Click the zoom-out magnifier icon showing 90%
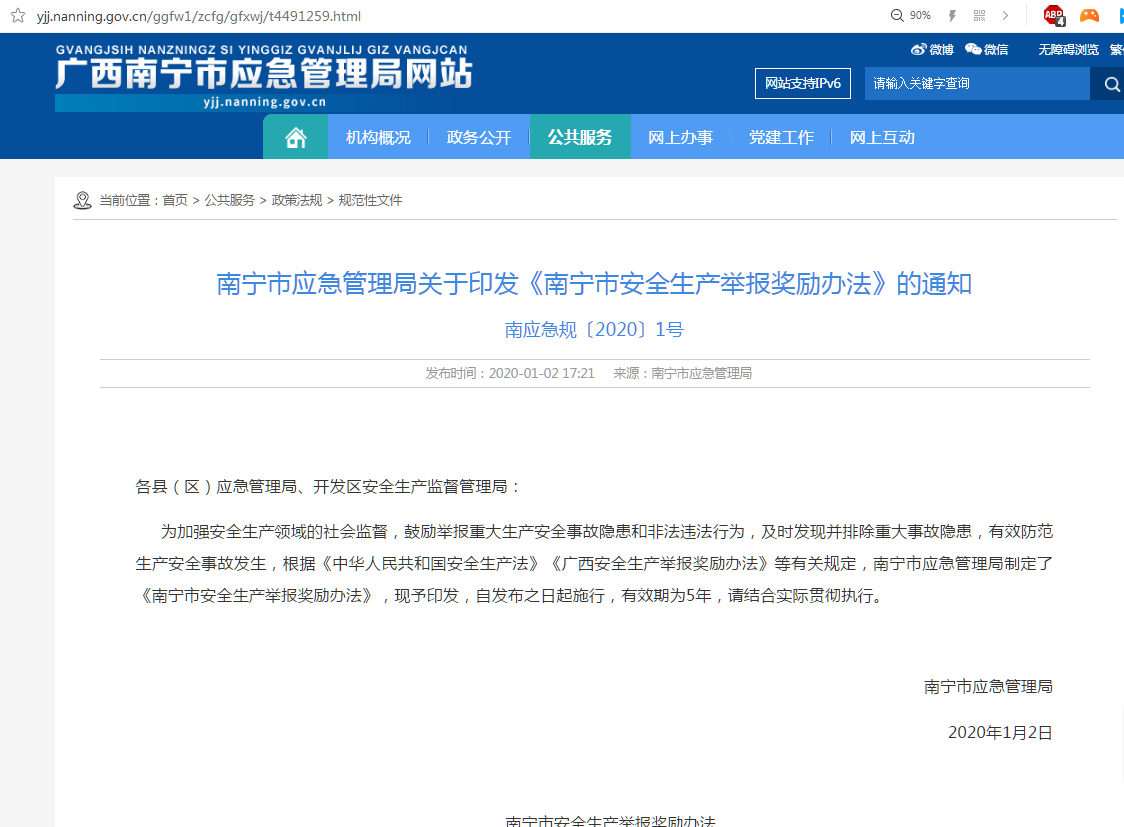Image resolution: width=1124 pixels, height=827 pixels. (898, 16)
